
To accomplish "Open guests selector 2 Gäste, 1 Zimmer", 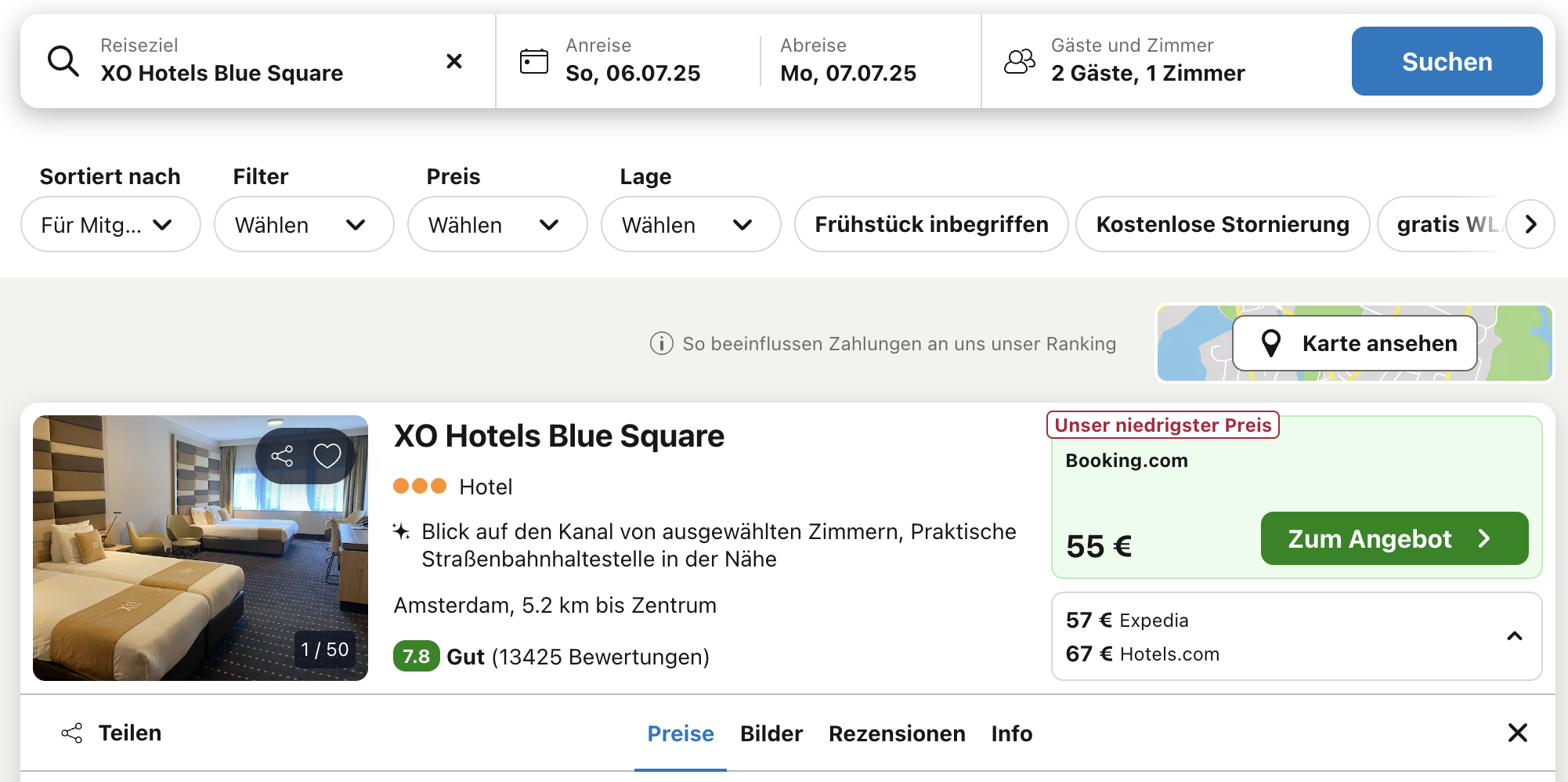I will (x=1147, y=73).
